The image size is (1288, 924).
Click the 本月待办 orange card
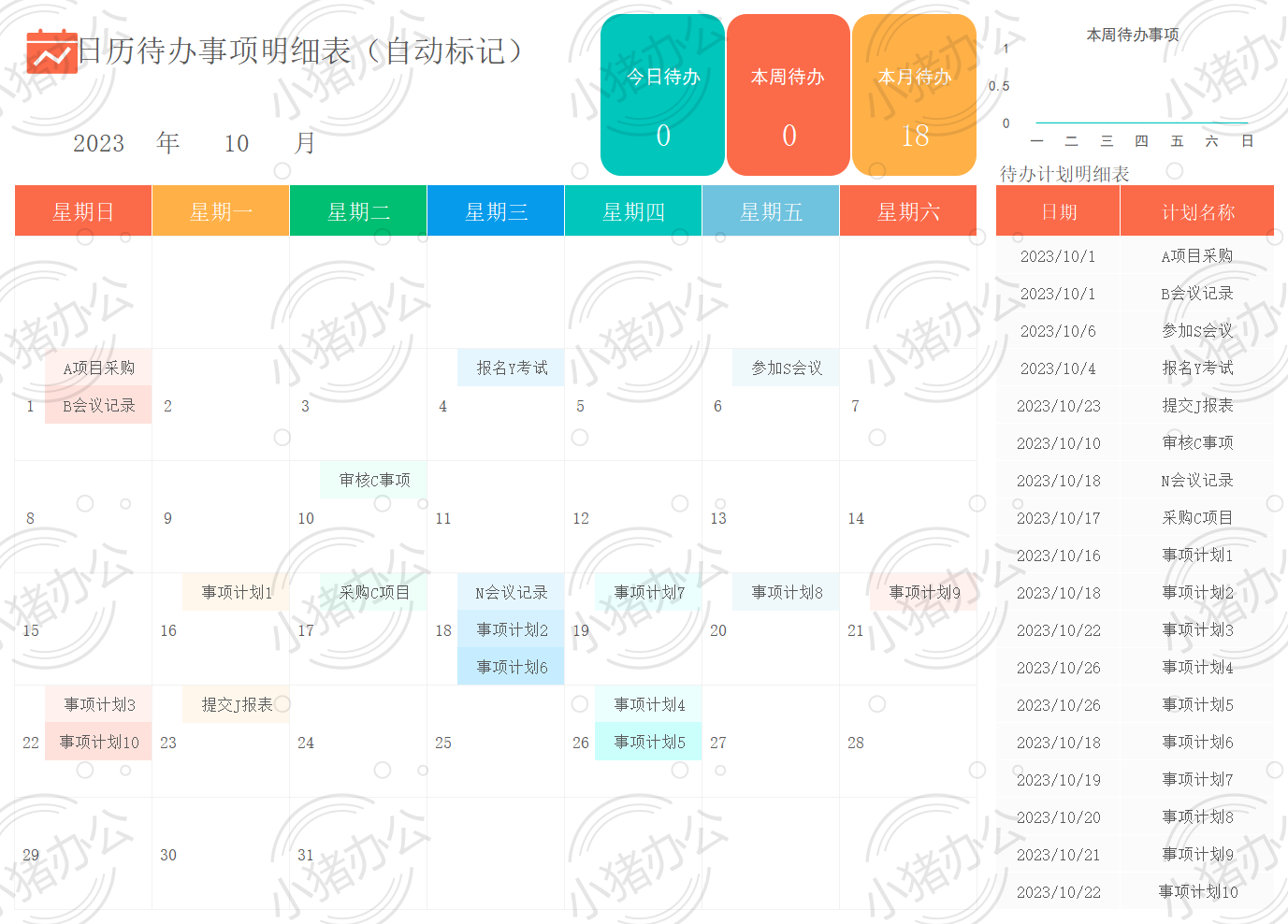point(915,94)
